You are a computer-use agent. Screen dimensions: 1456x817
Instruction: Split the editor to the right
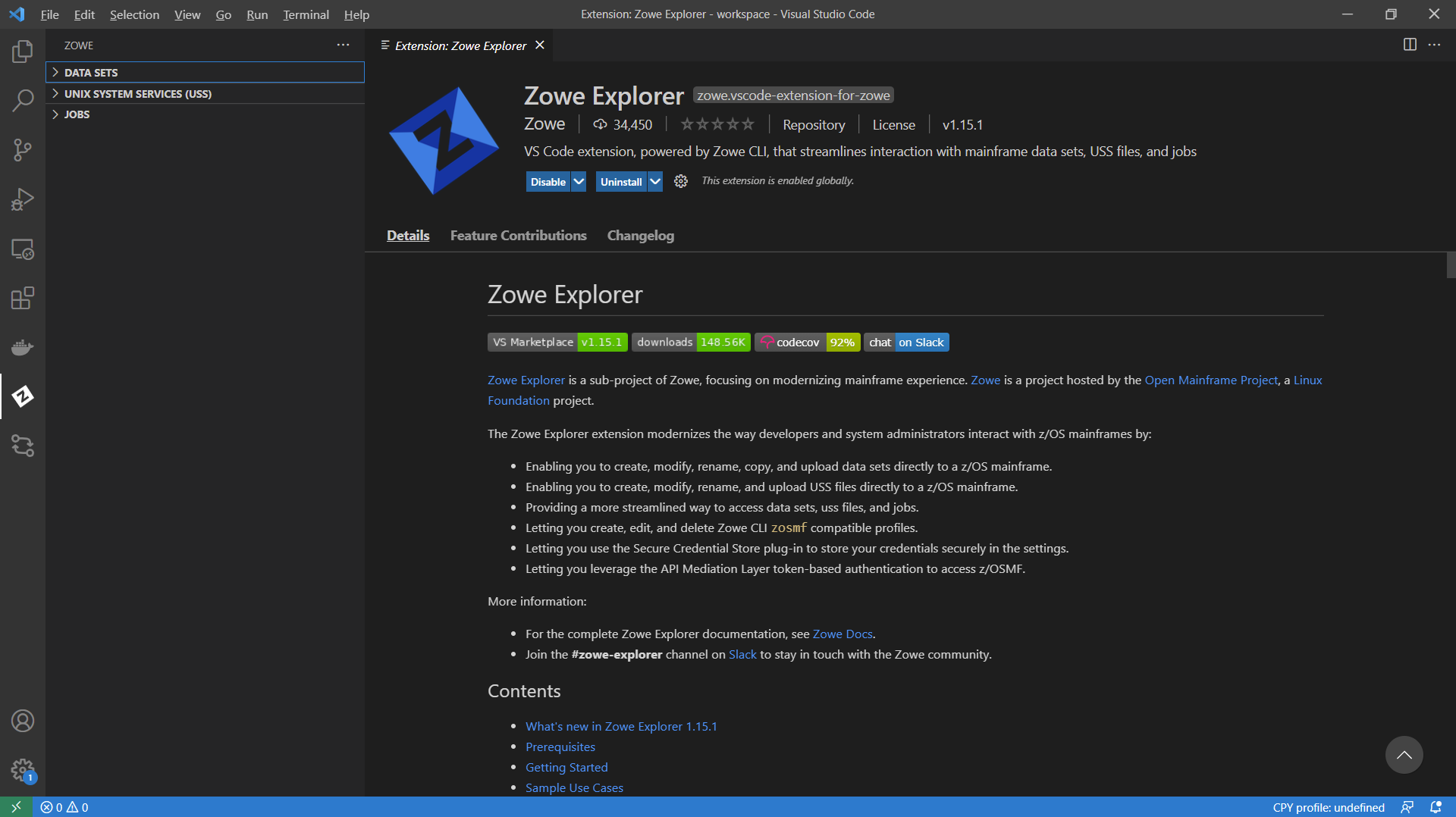[1410, 45]
